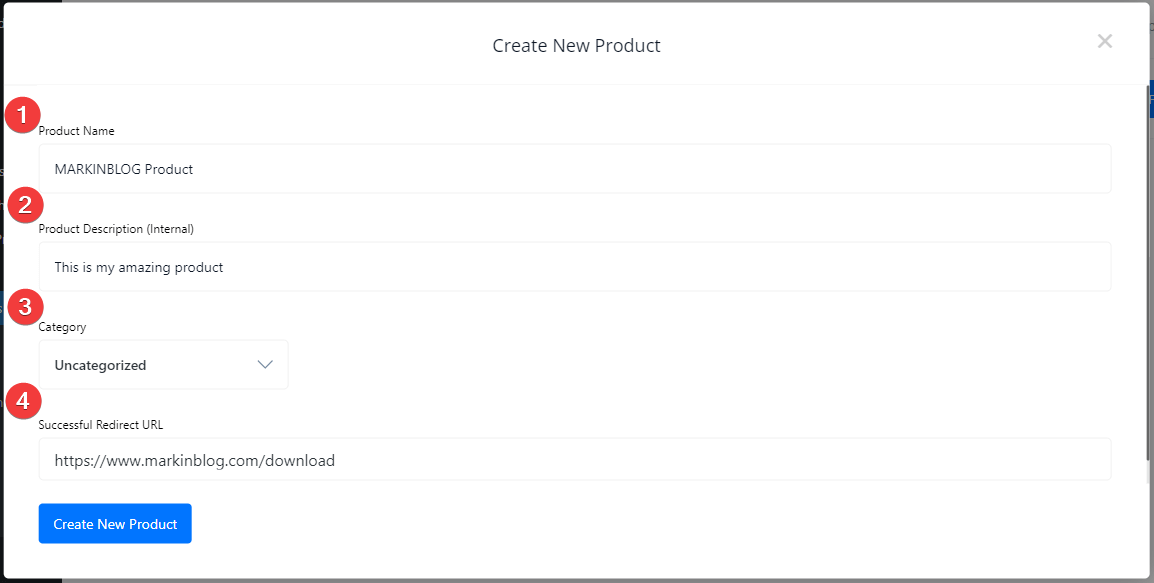Click the X to close the dialog
1154x583 pixels.
pos(1104,41)
